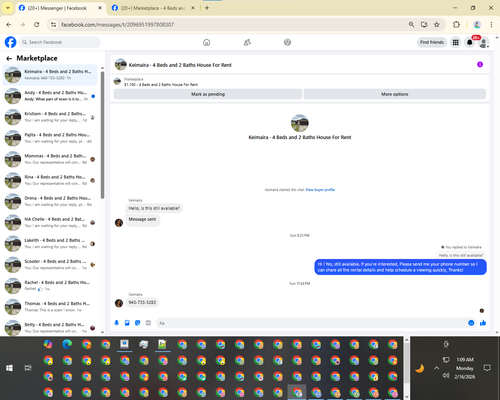Reload the page
500x400 pixels.
37,25
